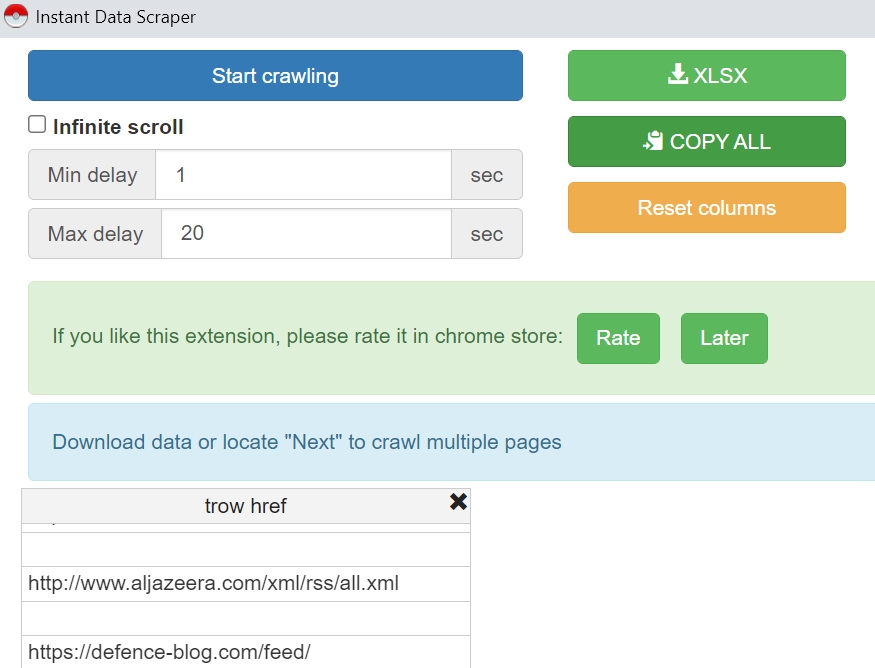Click the Infinite scroll label text
This screenshot has width=875, height=668.
pos(118,127)
